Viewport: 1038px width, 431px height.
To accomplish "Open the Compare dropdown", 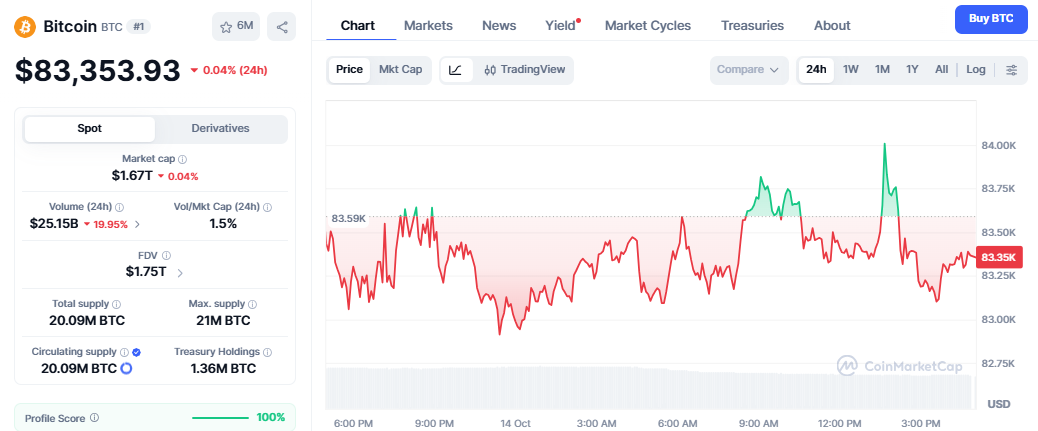I will tap(749, 70).
